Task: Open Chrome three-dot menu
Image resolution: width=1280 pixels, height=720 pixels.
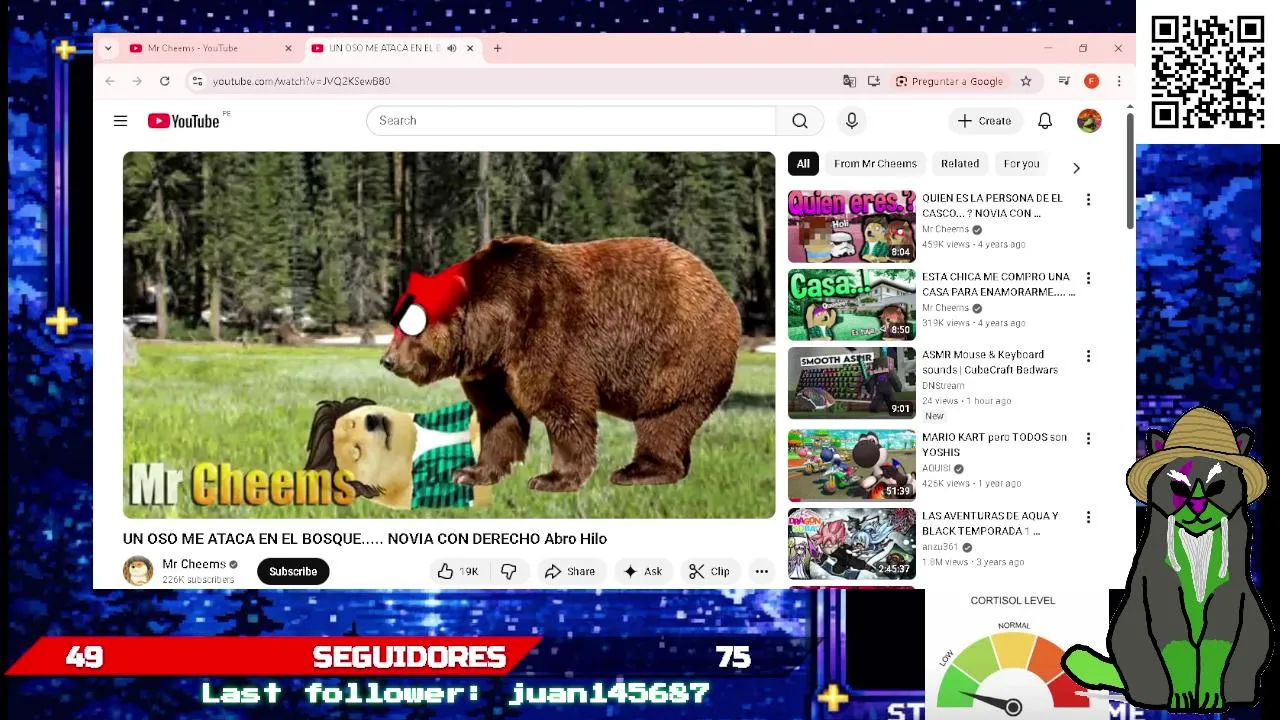Action: (1119, 81)
